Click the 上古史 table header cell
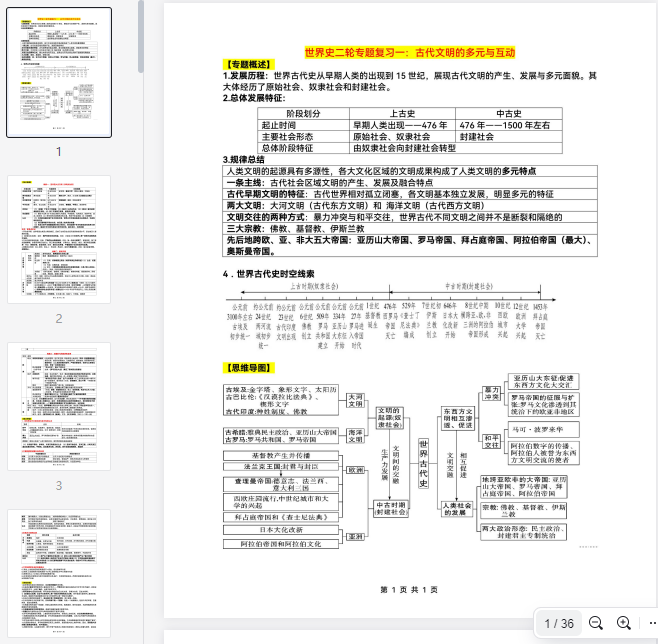The image size is (658, 644). pyautogui.click(x=403, y=113)
